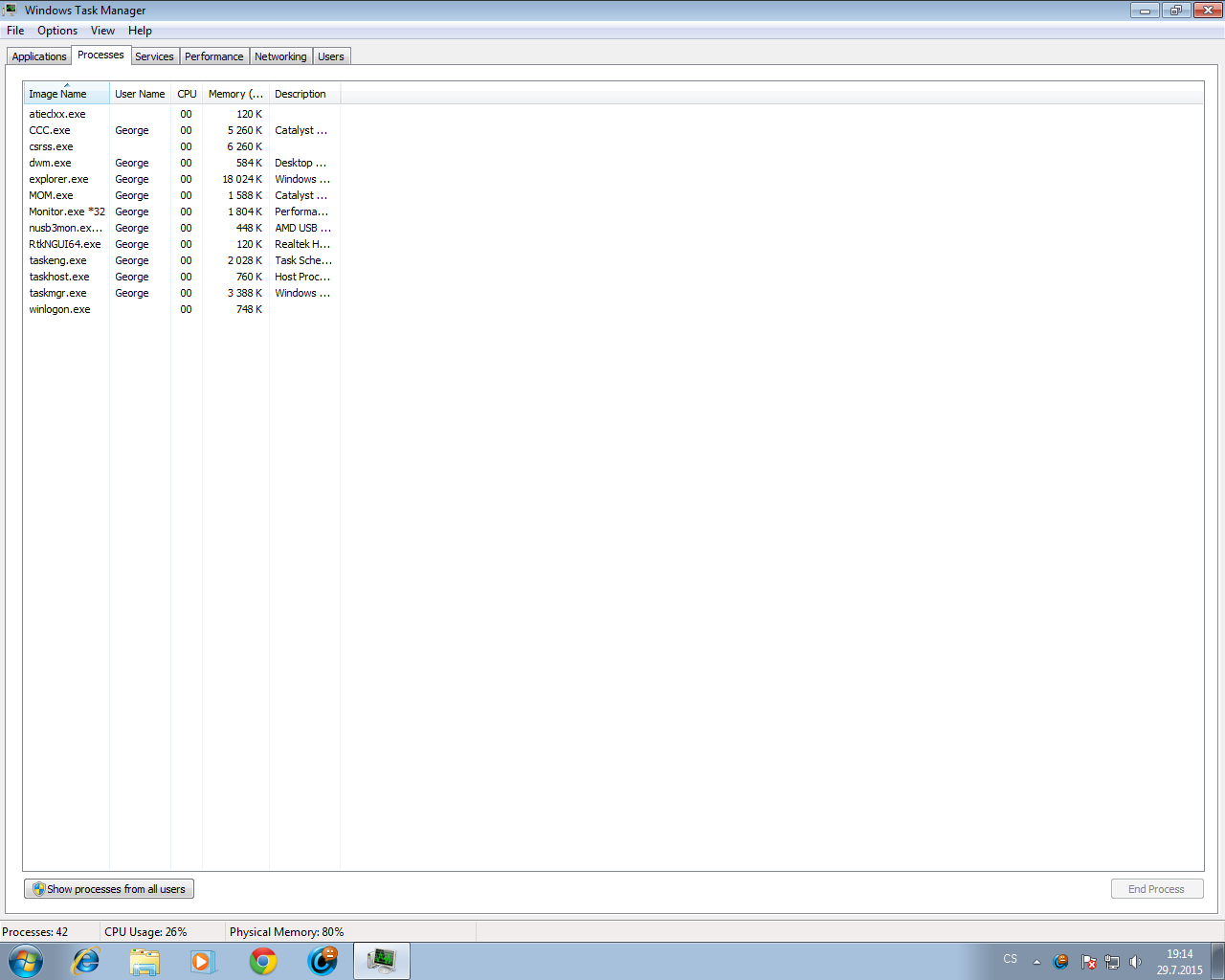The image size is (1225, 980).
Task: Launch Internet Explorer from the taskbar
Action: tap(86, 961)
